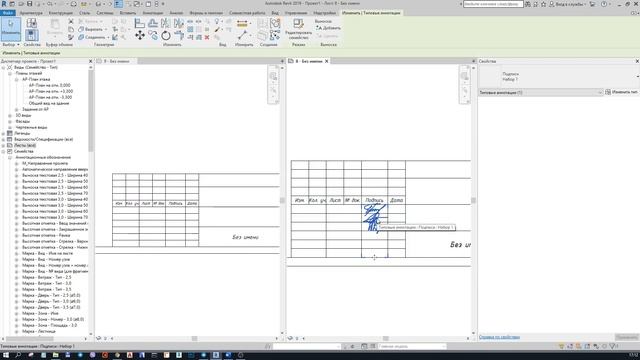
Task: Open the Systems (Системы) ribbon tab
Action: 105,13
